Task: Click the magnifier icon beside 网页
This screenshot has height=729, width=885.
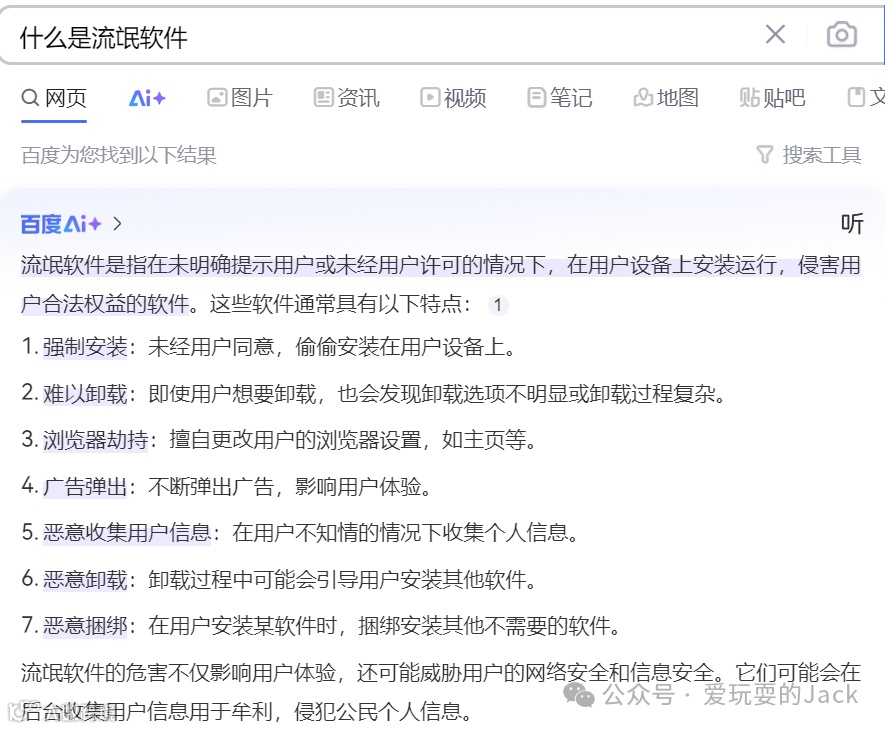Action: tap(30, 98)
